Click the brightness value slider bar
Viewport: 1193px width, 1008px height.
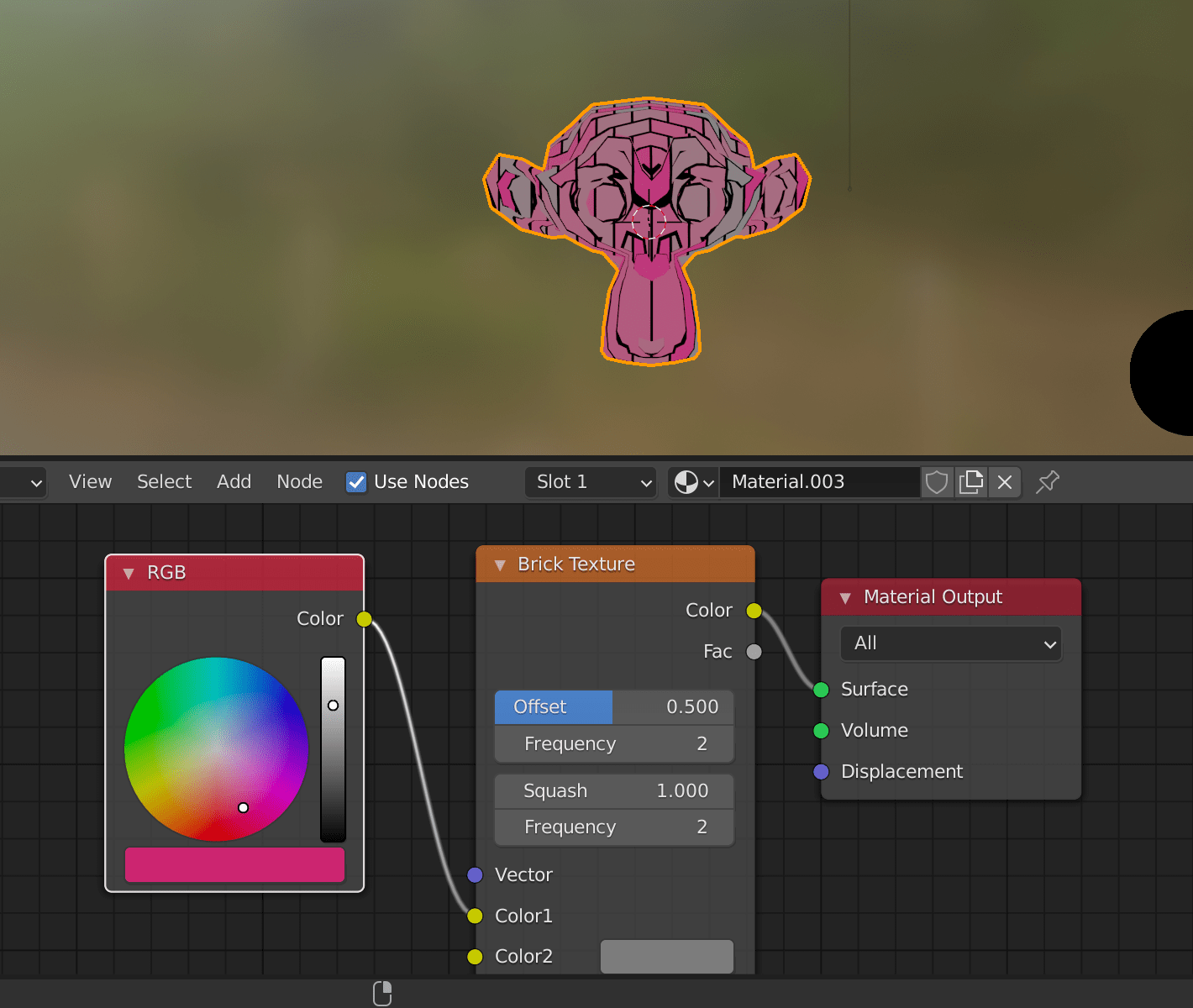[333, 749]
